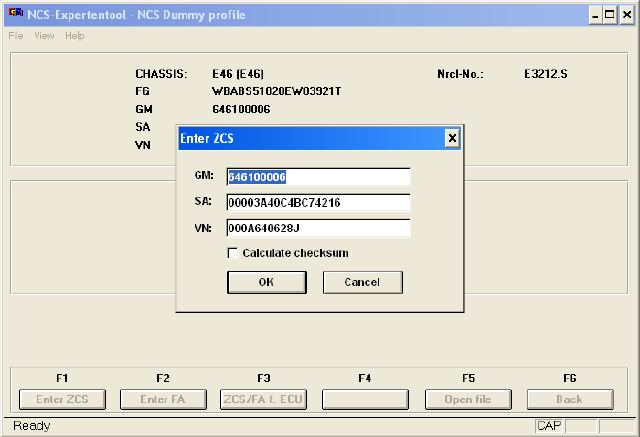Image resolution: width=640 pixels, height=437 pixels.
Task: Click the Calculate checksum label text
Action: pyautogui.click(x=296, y=253)
